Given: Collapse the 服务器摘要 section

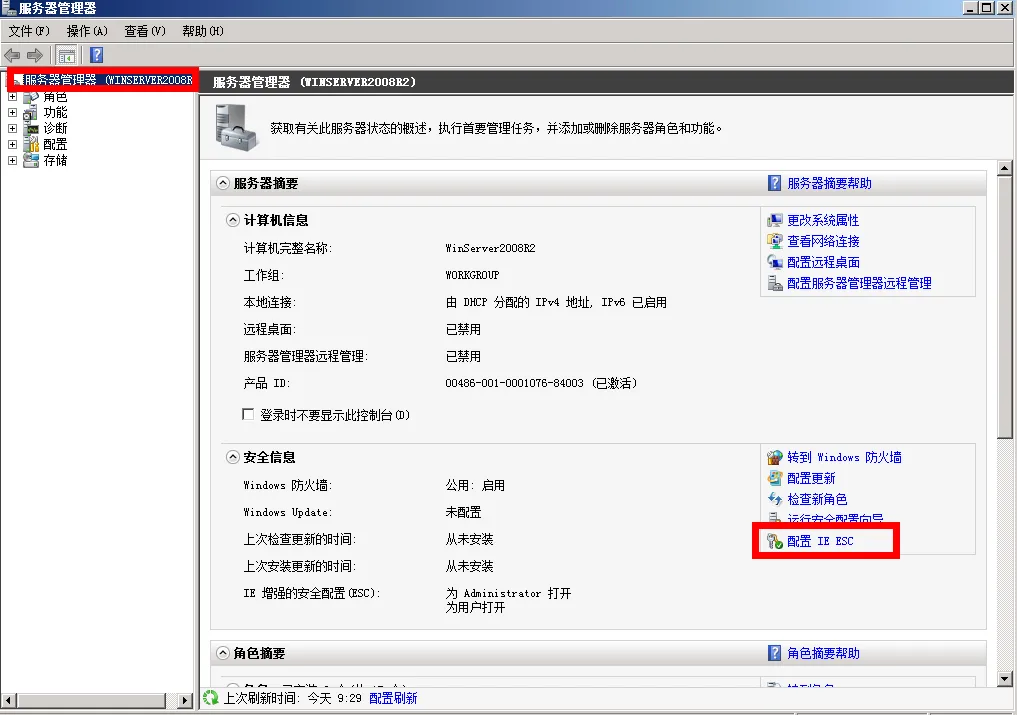Looking at the screenshot, I should pyautogui.click(x=222, y=183).
